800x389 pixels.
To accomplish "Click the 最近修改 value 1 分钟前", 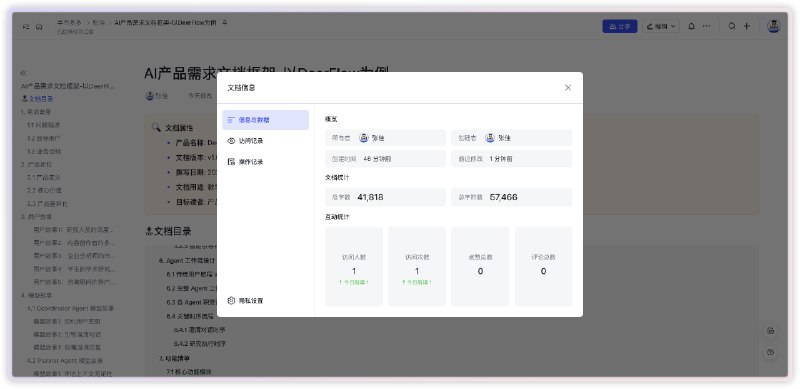I will pos(501,159).
